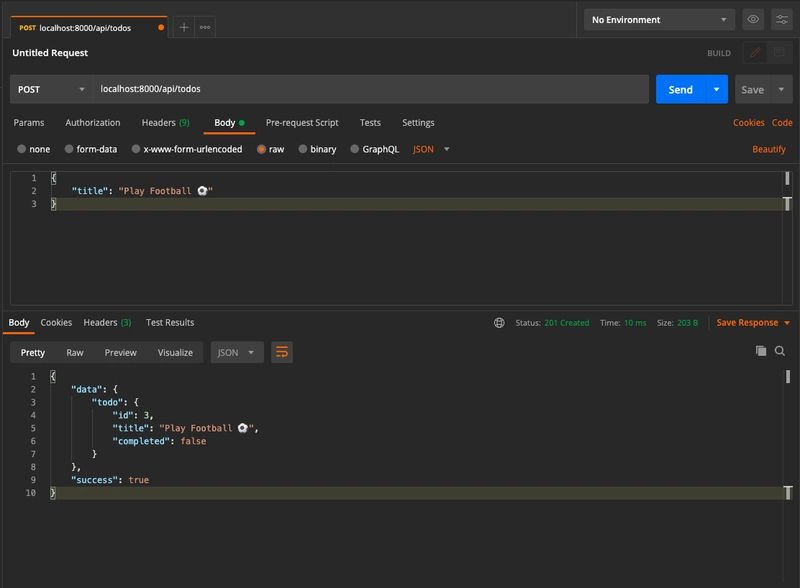Click the Untitled Request name
The width and height of the screenshot is (800, 588).
click(50, 53)
